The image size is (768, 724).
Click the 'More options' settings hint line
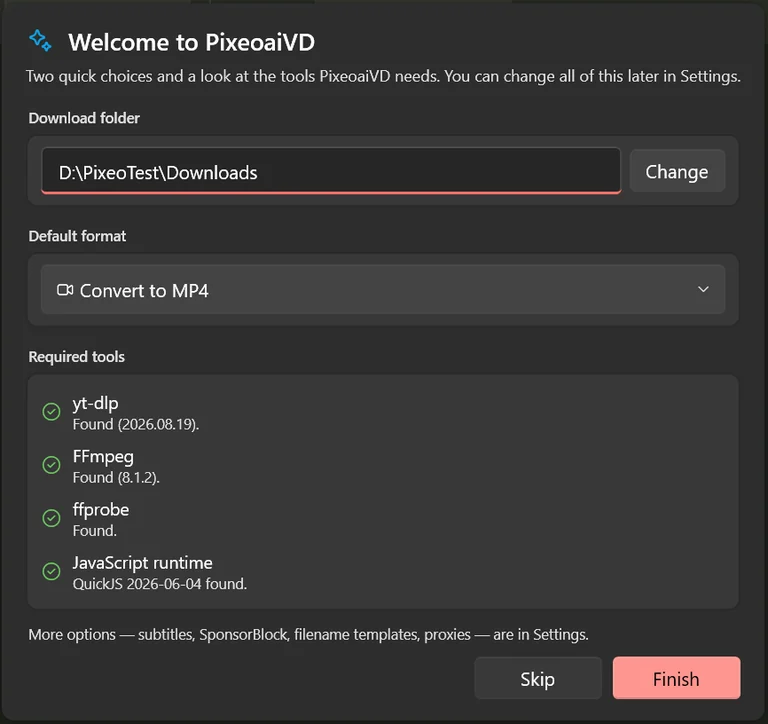309,635
